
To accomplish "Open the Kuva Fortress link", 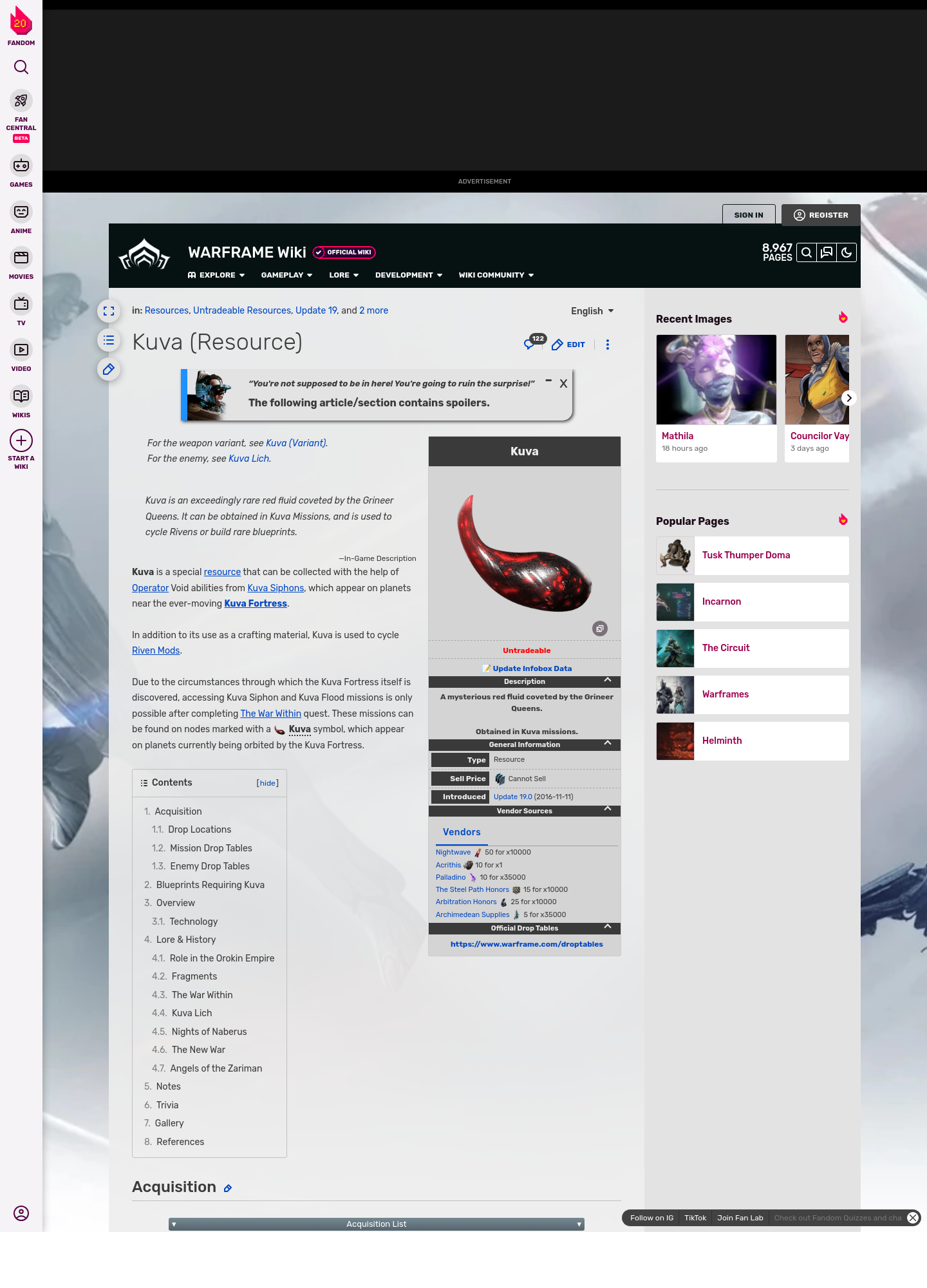I will (256, 603).
